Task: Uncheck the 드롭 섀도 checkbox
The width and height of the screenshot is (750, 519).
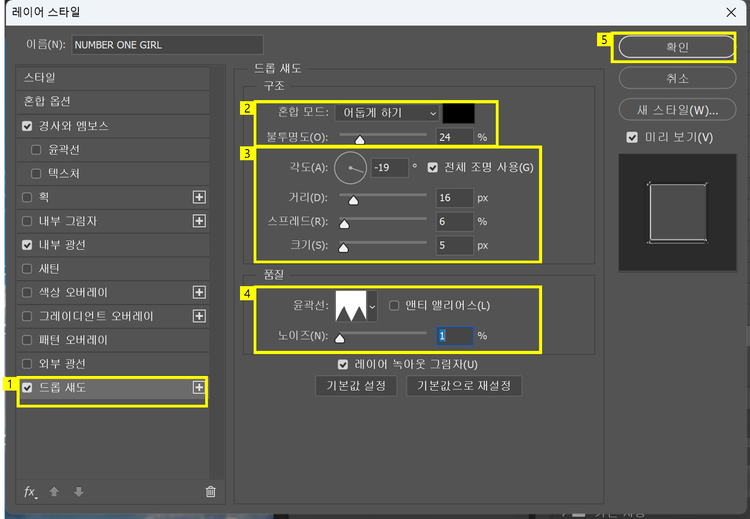Action: (27, 387)
